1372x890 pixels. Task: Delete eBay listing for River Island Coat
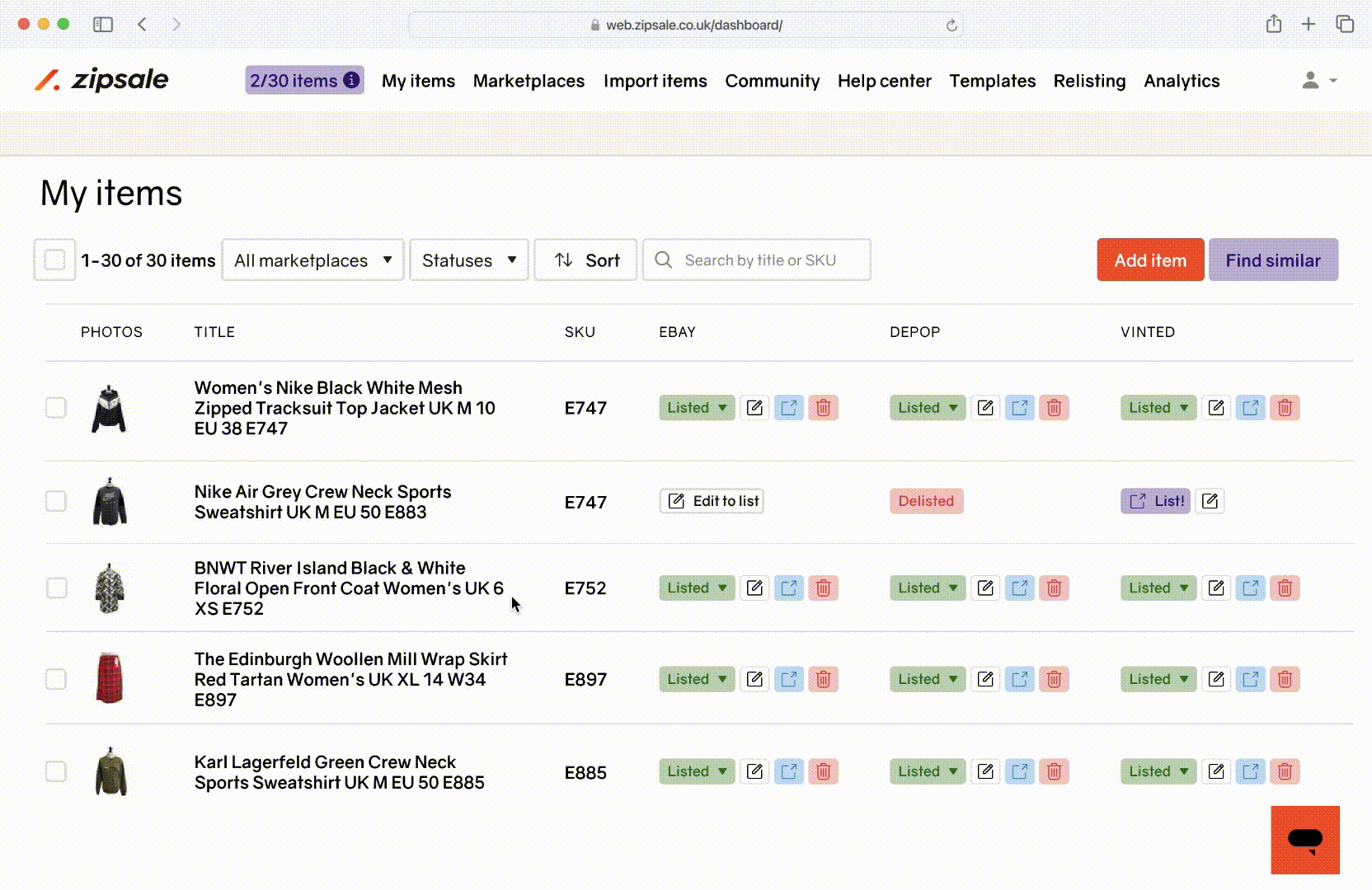pyautogui.click(x=823, y=588)
